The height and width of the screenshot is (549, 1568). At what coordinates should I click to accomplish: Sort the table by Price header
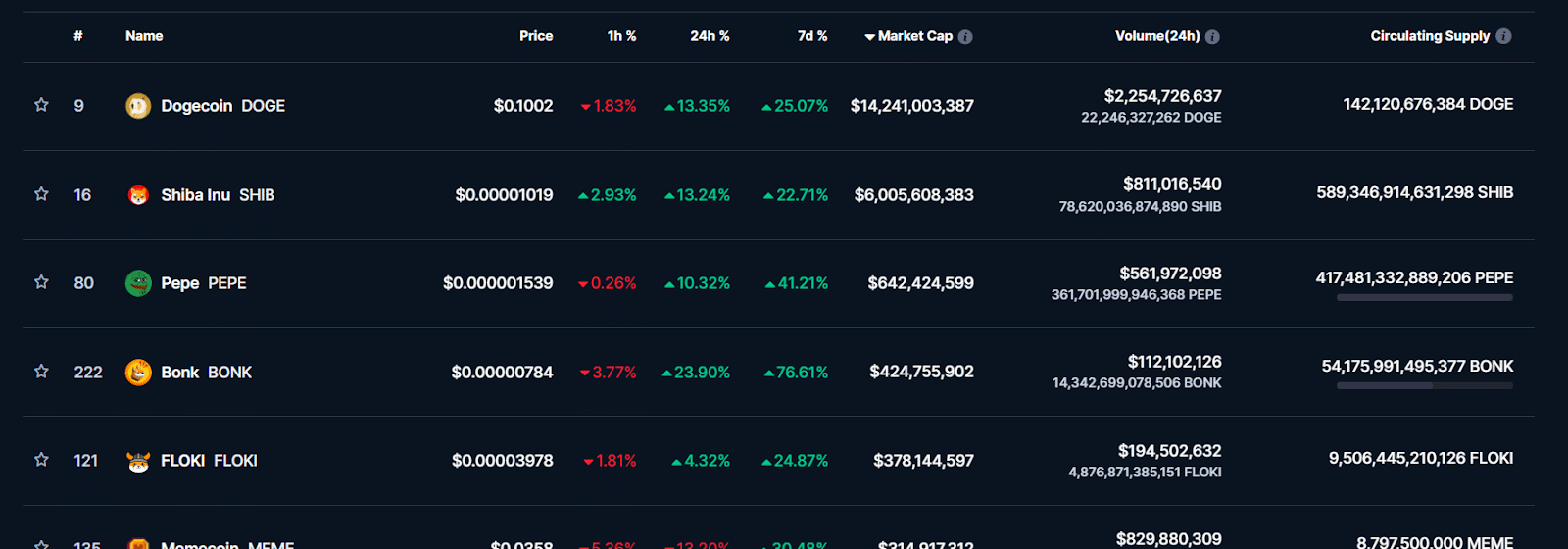pyautogui.click(x=536, y=36)
